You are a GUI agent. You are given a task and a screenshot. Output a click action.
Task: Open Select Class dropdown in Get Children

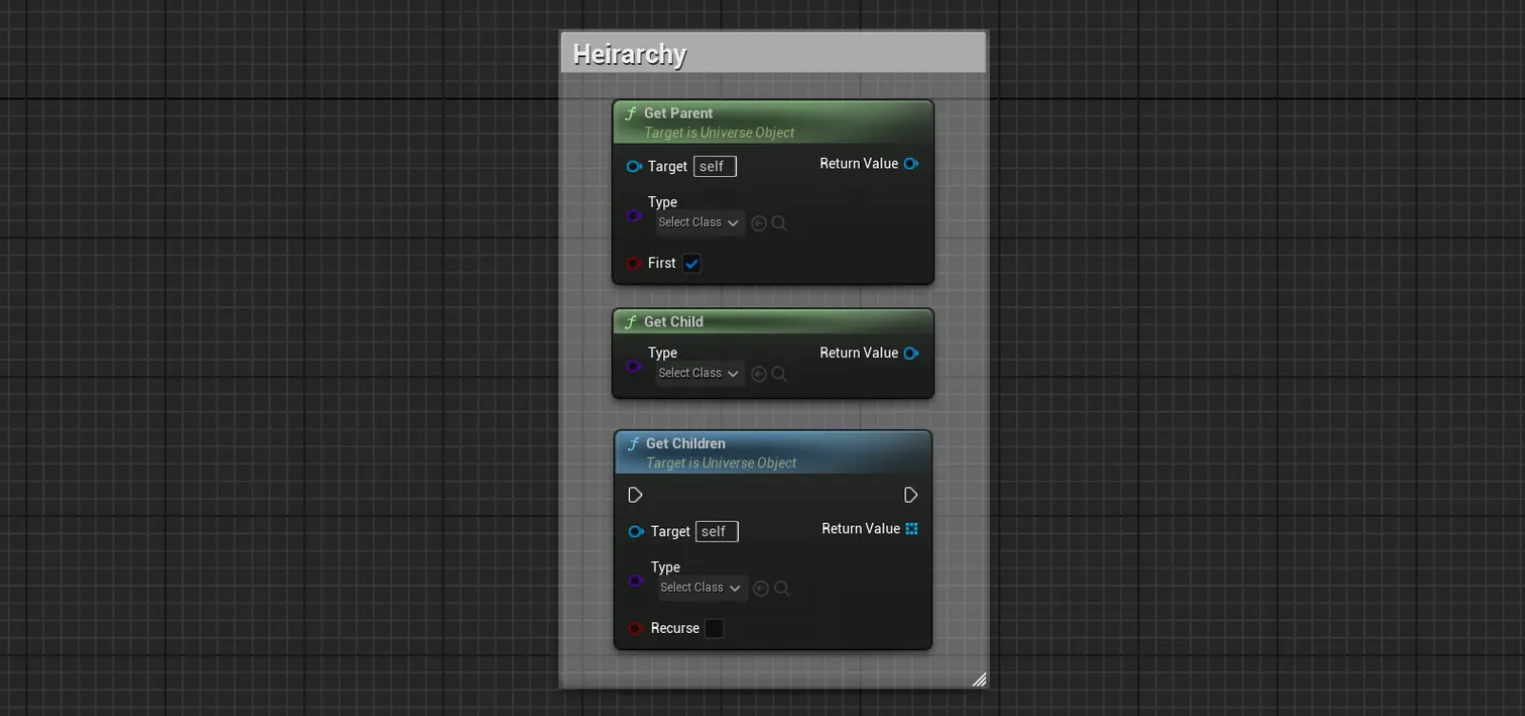pos(702,588)
